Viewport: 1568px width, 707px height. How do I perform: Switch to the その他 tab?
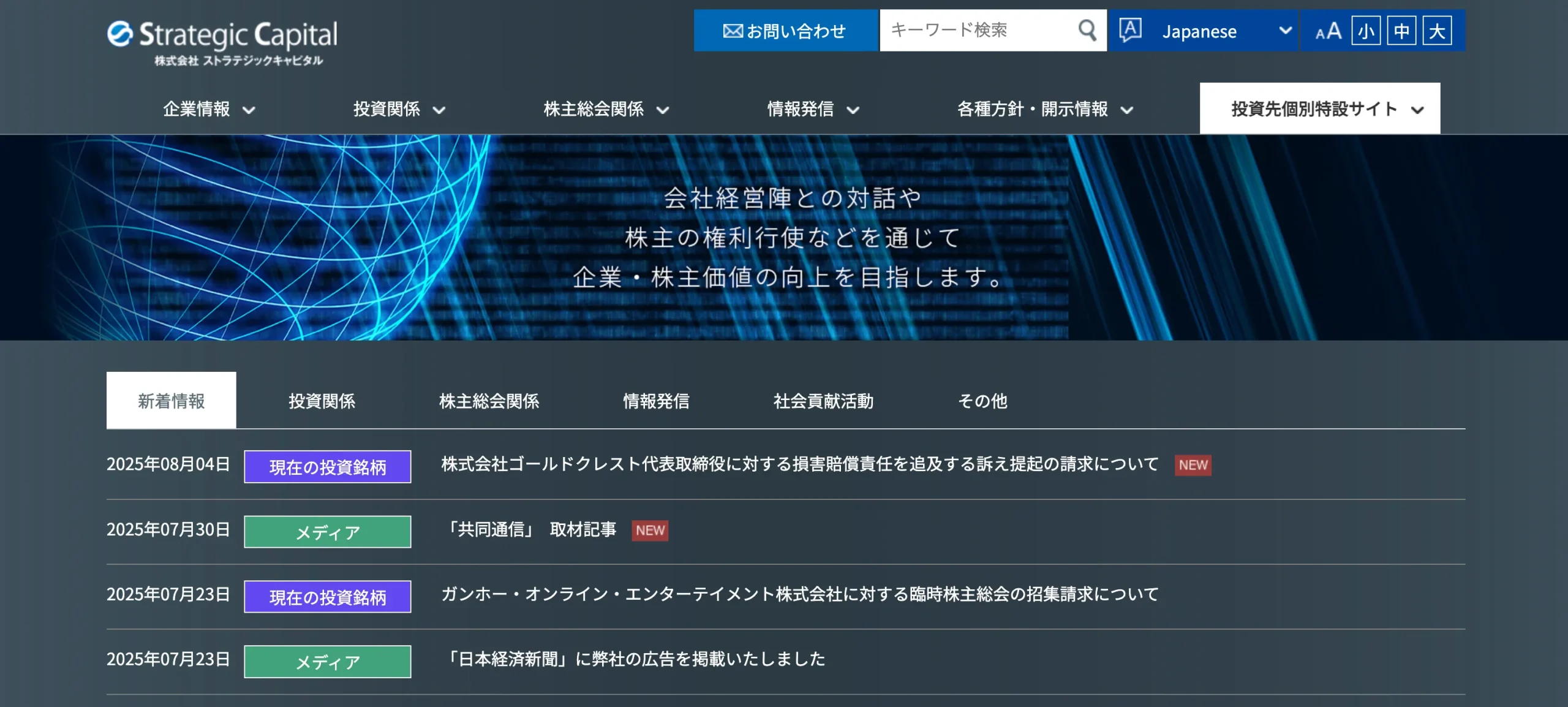tap(982, 401)
